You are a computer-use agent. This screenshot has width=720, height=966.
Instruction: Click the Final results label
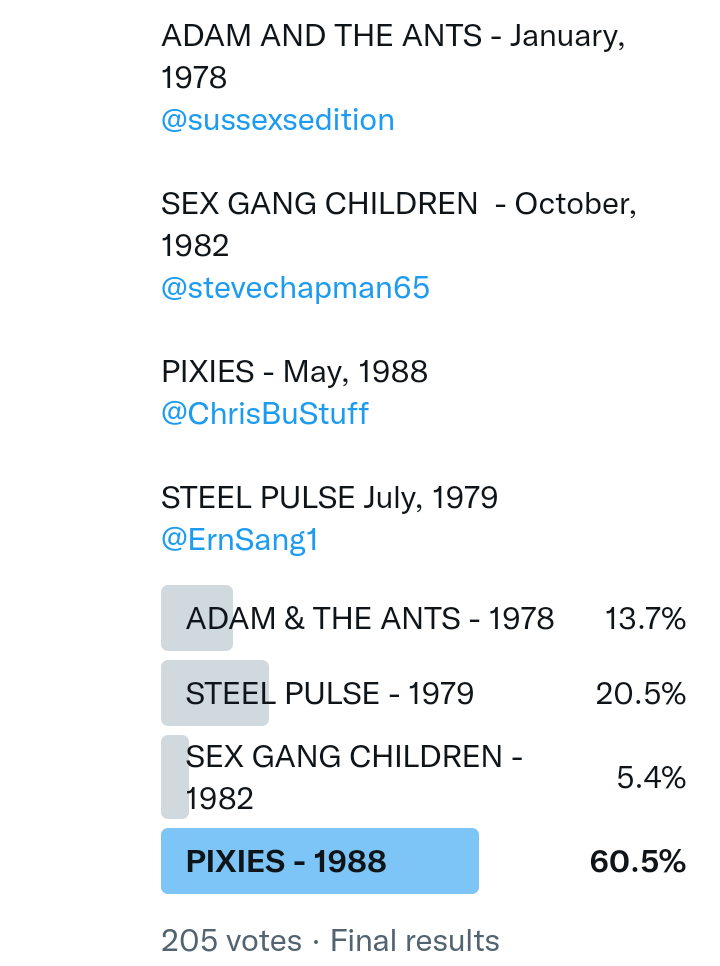(415, 941)
